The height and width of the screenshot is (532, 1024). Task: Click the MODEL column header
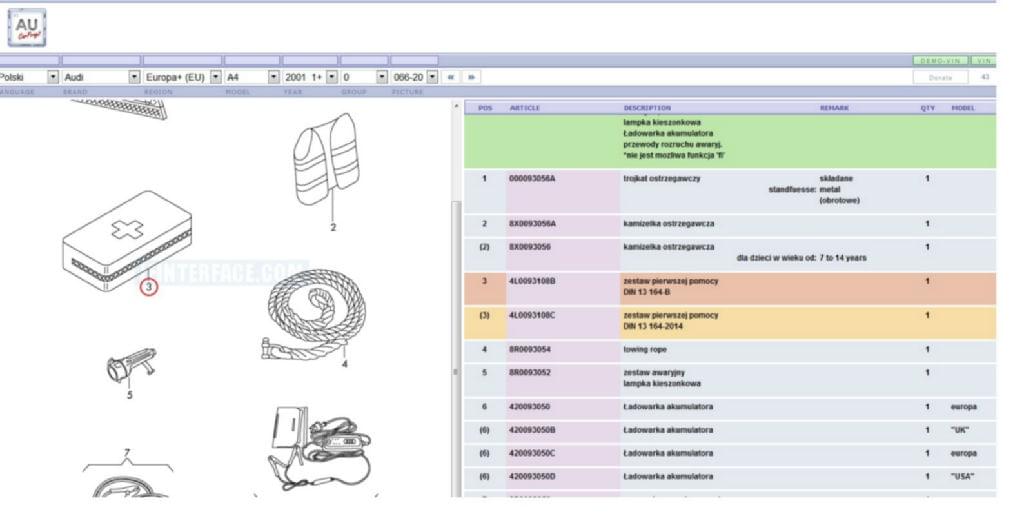click(963, 108)
